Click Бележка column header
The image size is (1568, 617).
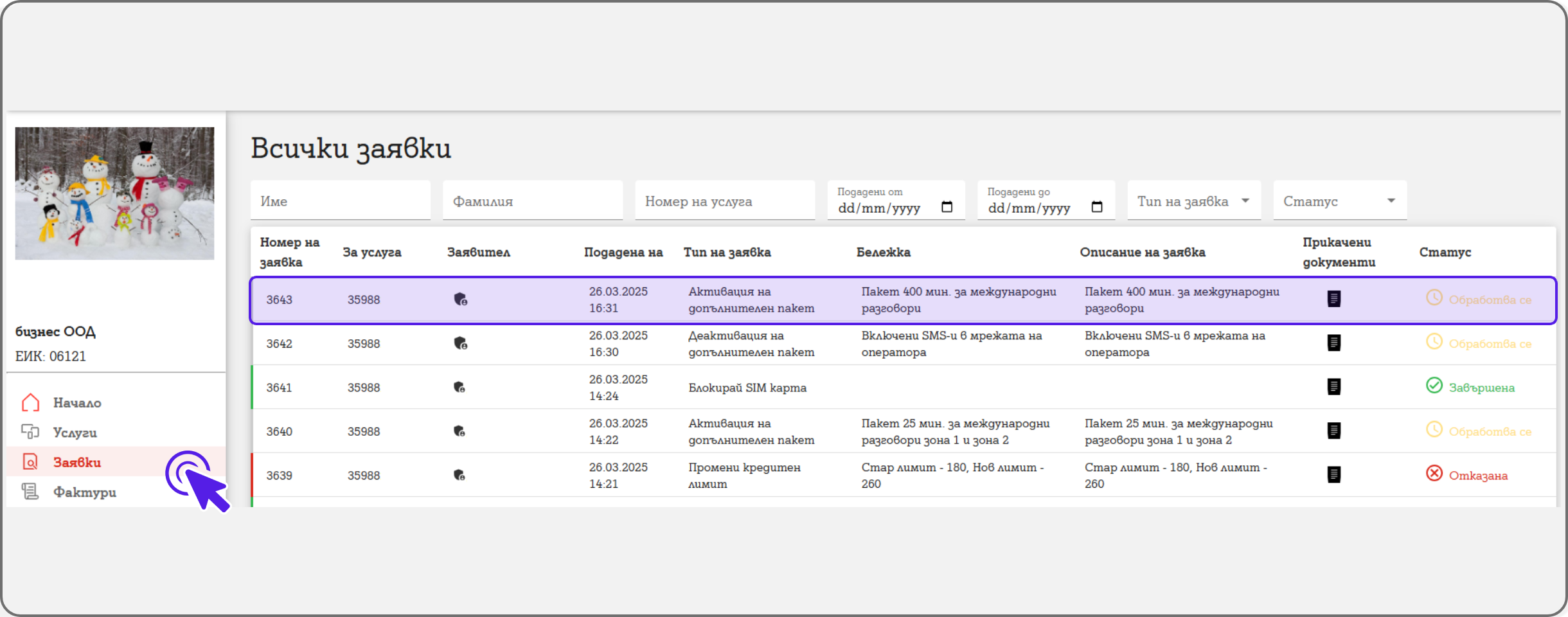(x=884, y=252)
